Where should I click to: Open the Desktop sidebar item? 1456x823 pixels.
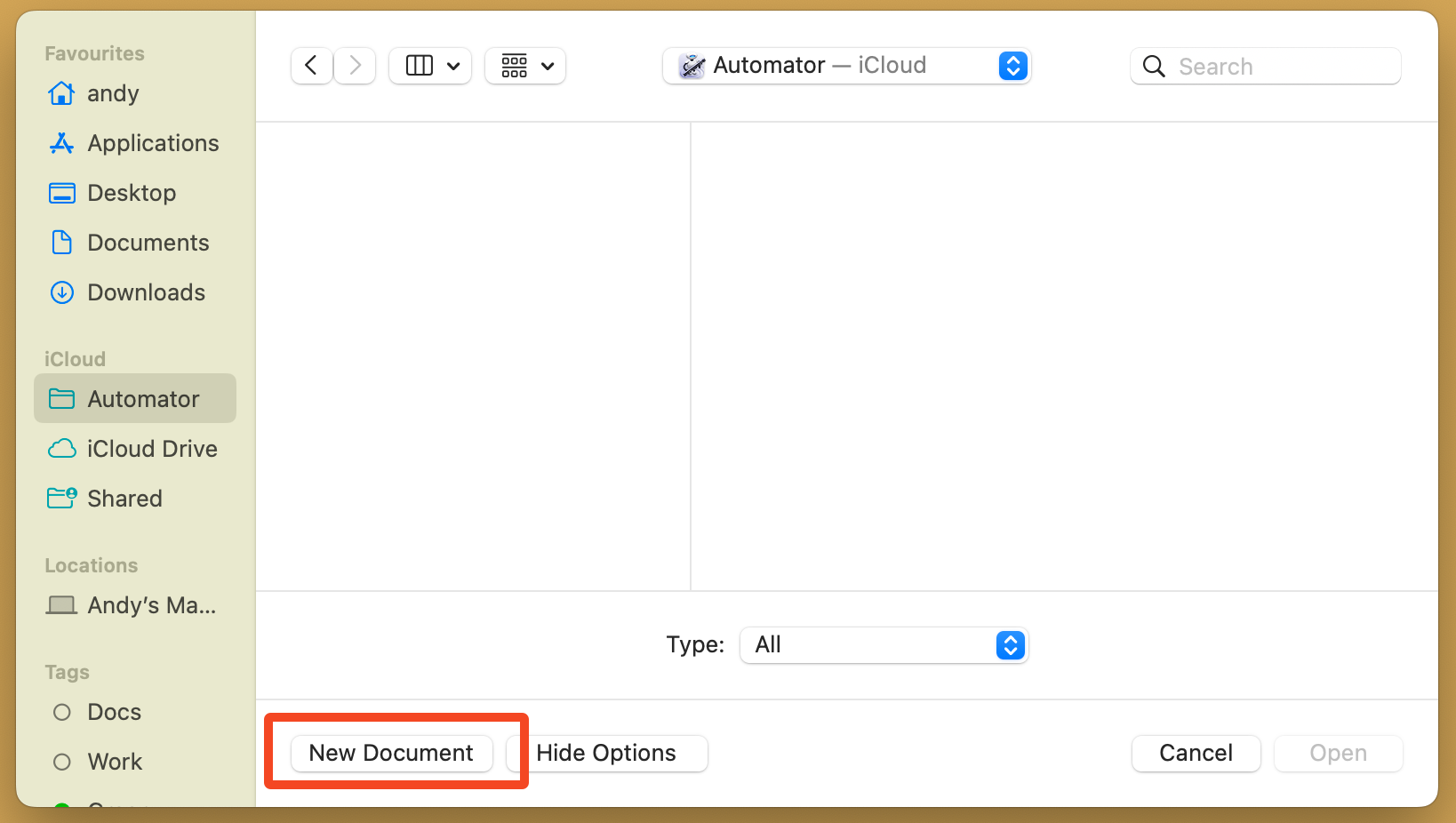click(x=131, y=192)
